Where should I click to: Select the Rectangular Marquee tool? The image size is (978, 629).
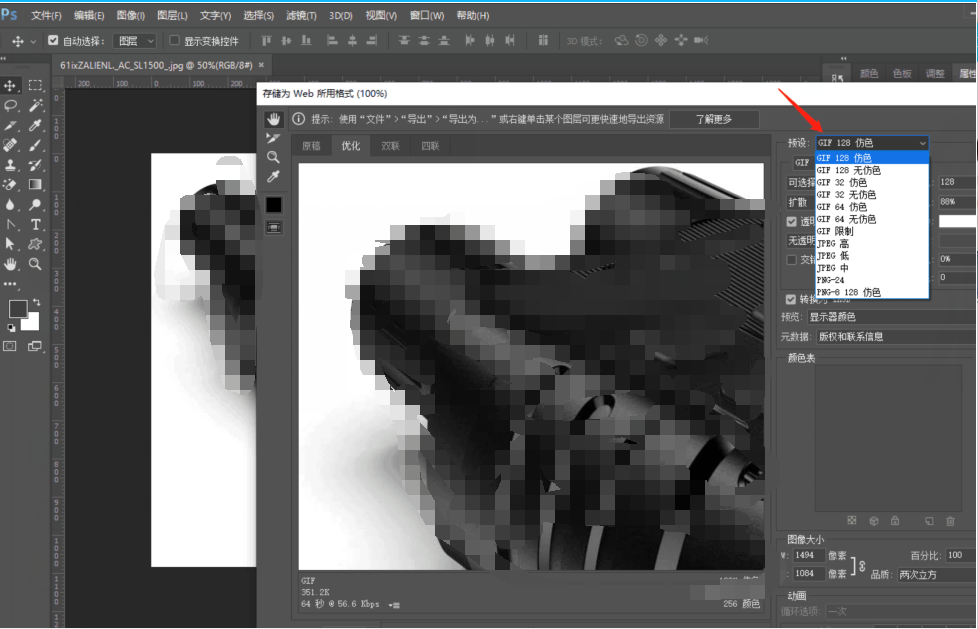tap(35, 86)
